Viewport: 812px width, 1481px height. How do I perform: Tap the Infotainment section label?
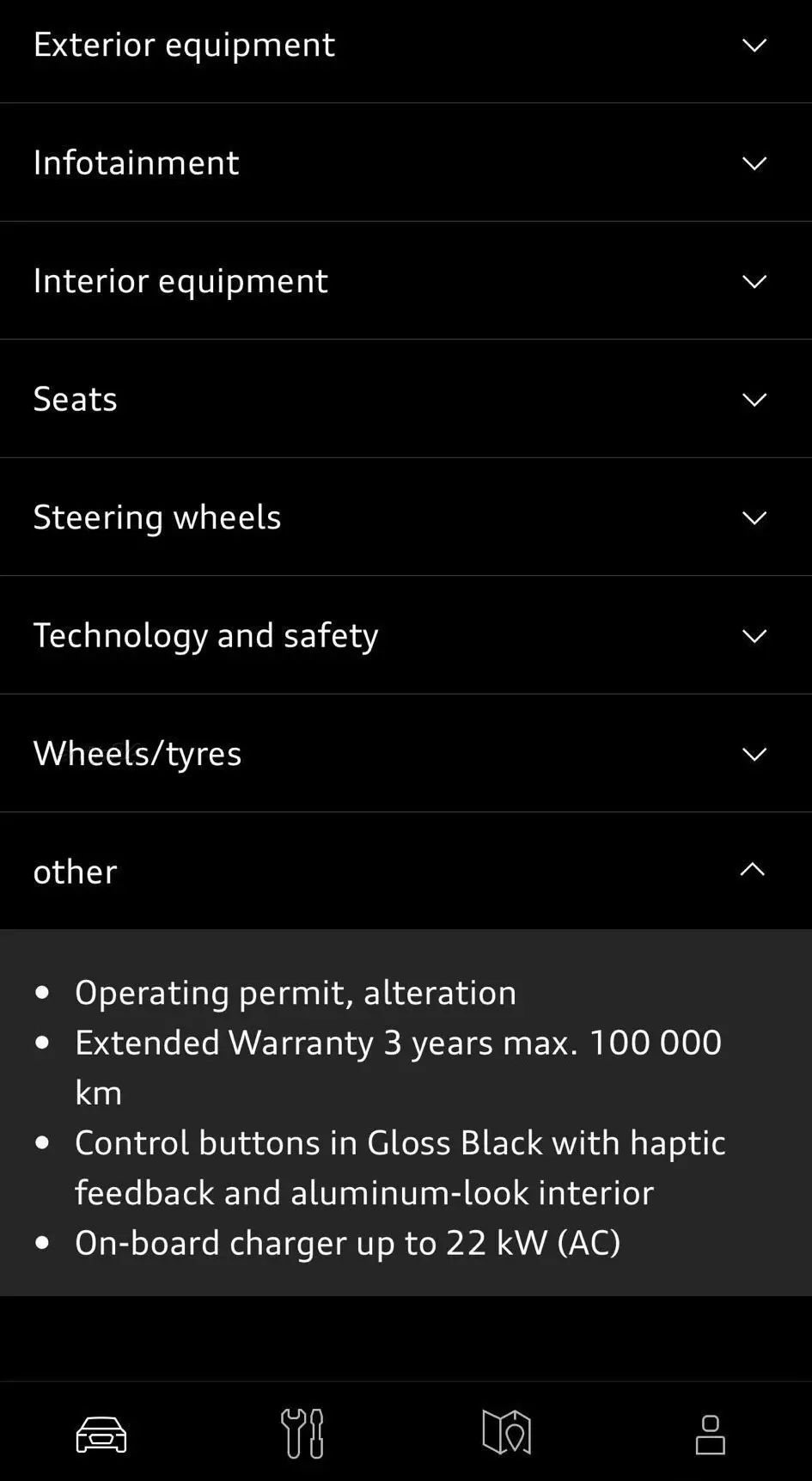click(x=136, y=162)
